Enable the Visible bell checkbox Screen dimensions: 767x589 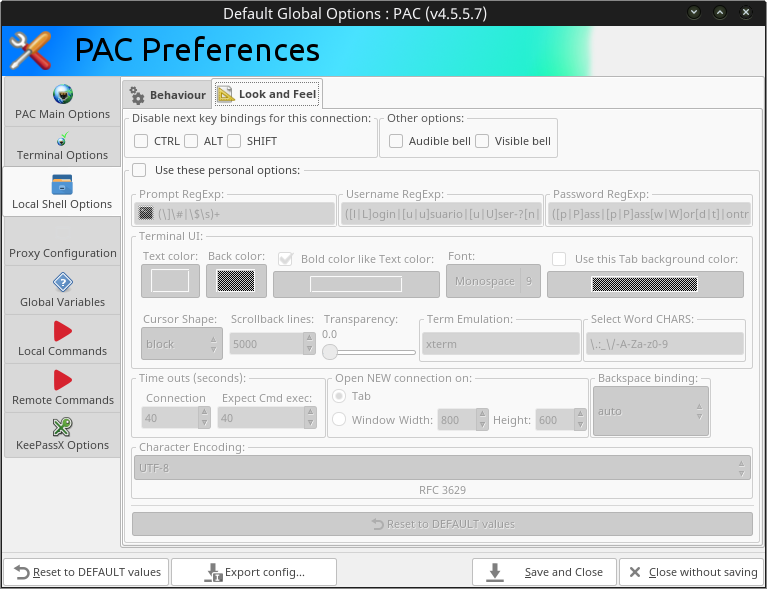(482, 141)
